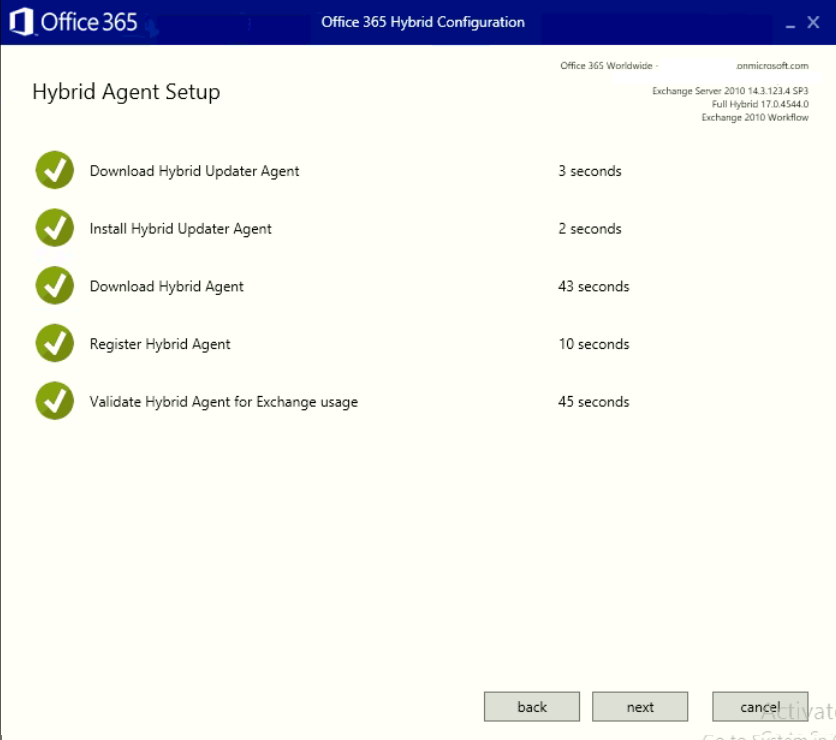
Task: Select the 'Download Hybrid Updater Agent' step text
Action: click(194, 171)
